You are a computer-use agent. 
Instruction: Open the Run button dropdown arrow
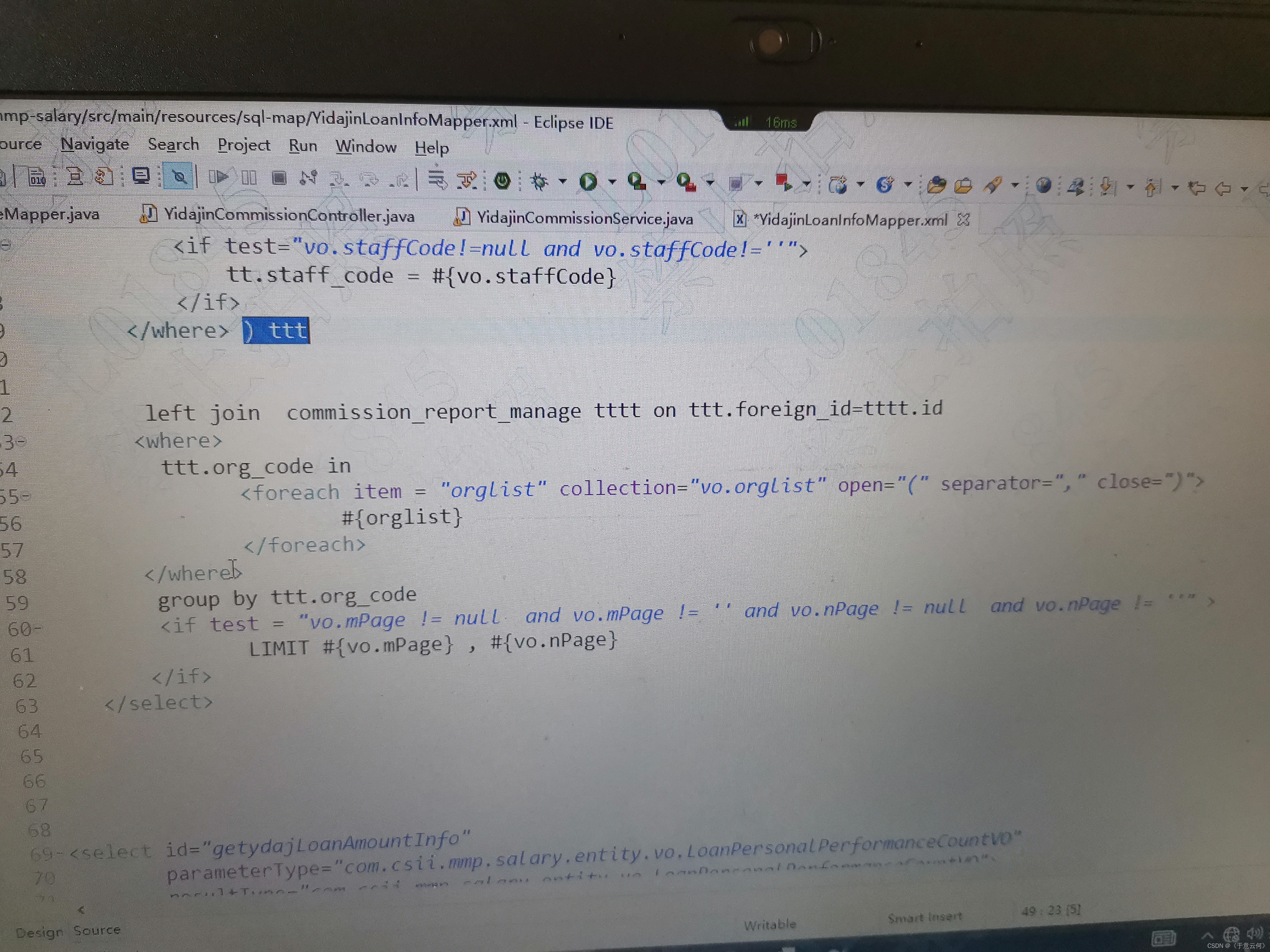click(x=612, y=182)
